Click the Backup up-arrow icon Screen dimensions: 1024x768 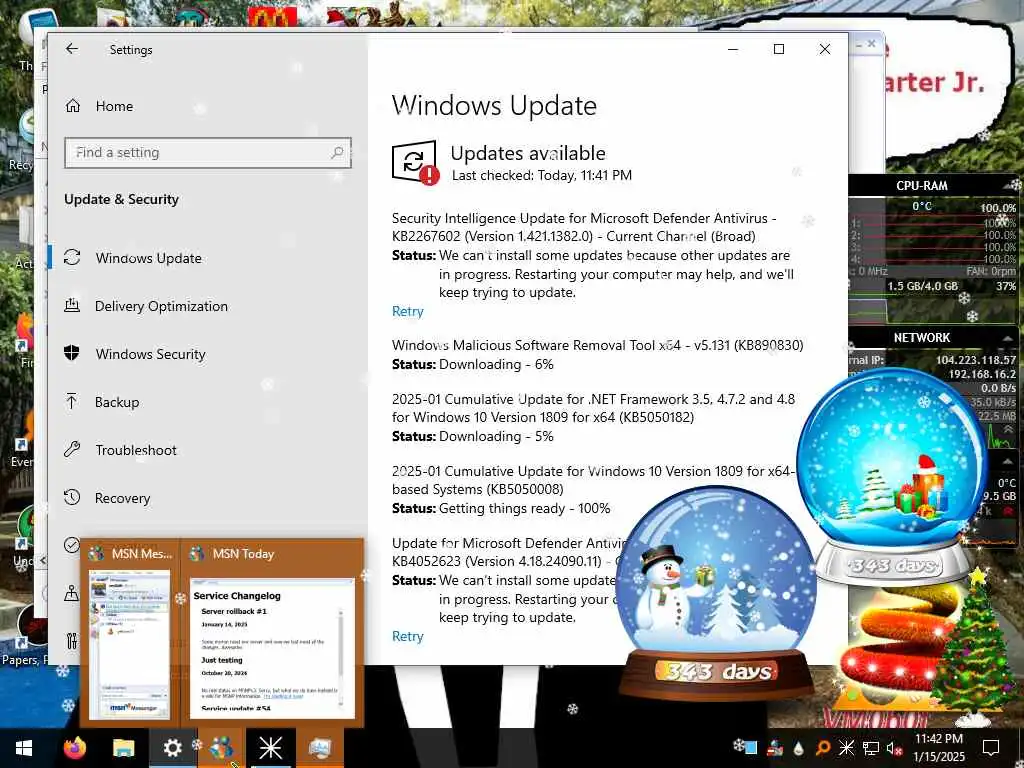click(x=72, y=401)
